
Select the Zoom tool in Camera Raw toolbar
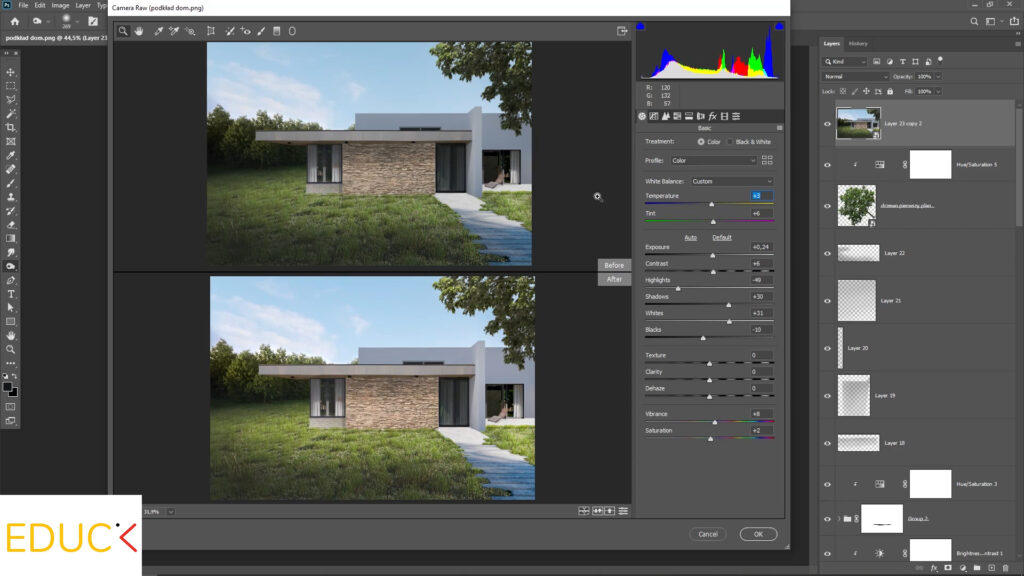point(123,31)
